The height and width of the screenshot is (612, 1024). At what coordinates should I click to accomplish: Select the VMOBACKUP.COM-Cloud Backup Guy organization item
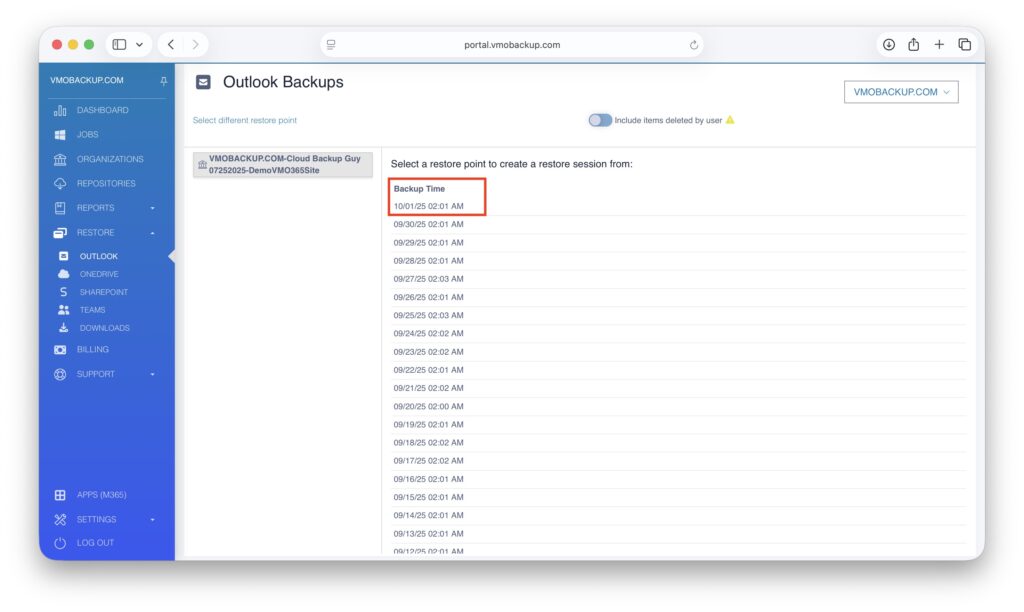(283, 165)
